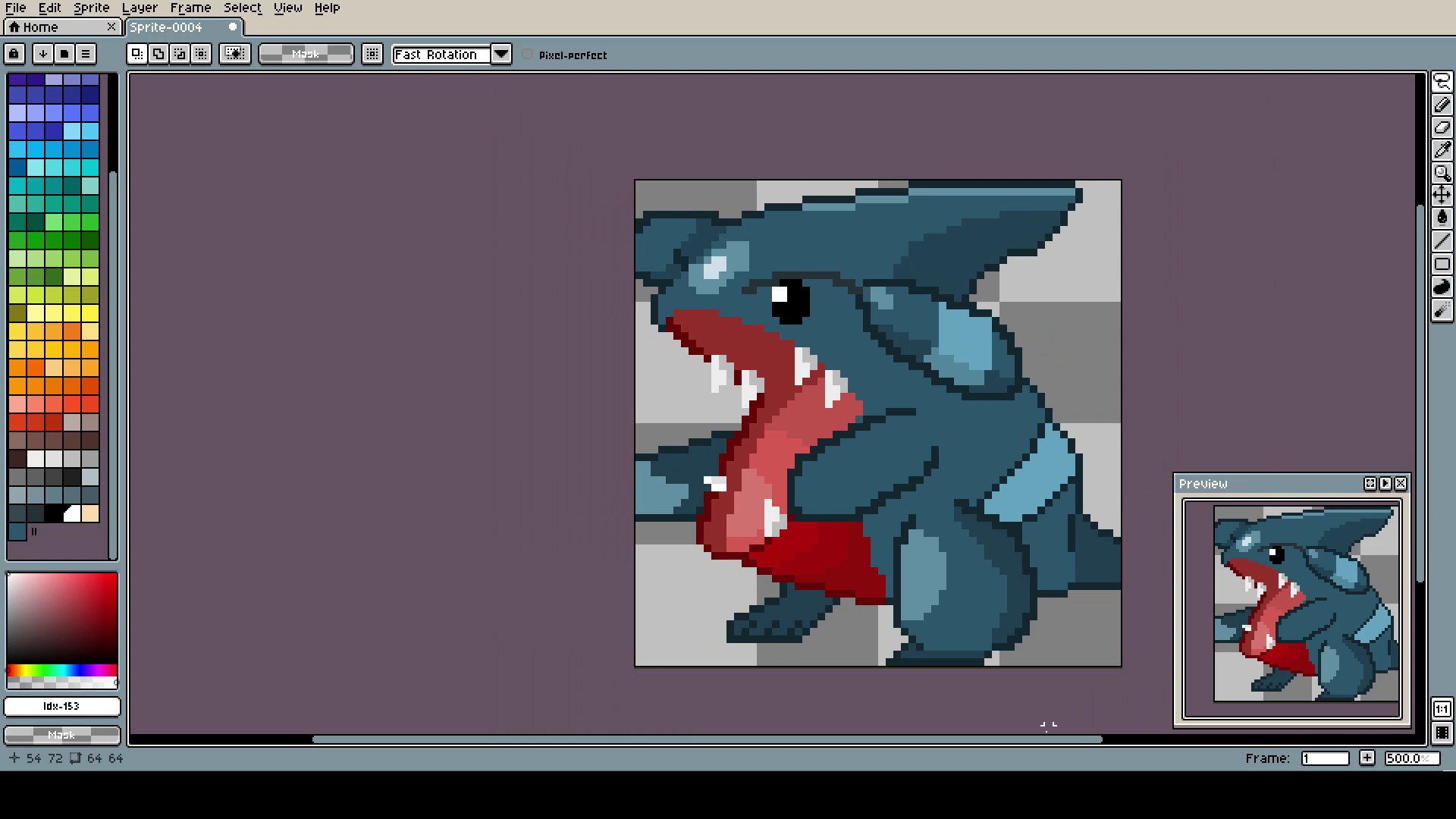Open the Frame menu

pyautogui.click(x=190, y=8)
